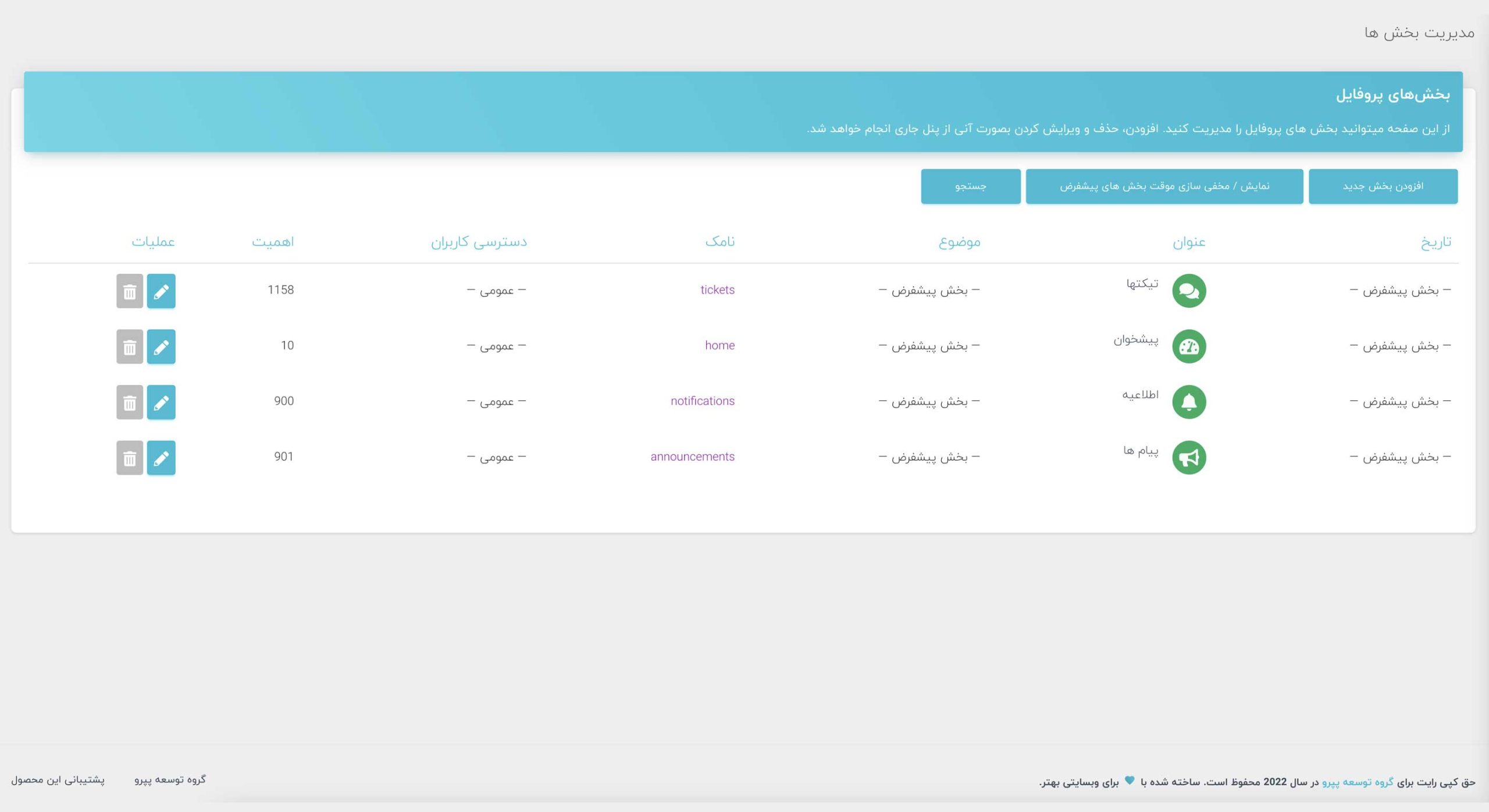
Task: Click the notifications slug link
Action: (x=703, y=401)
